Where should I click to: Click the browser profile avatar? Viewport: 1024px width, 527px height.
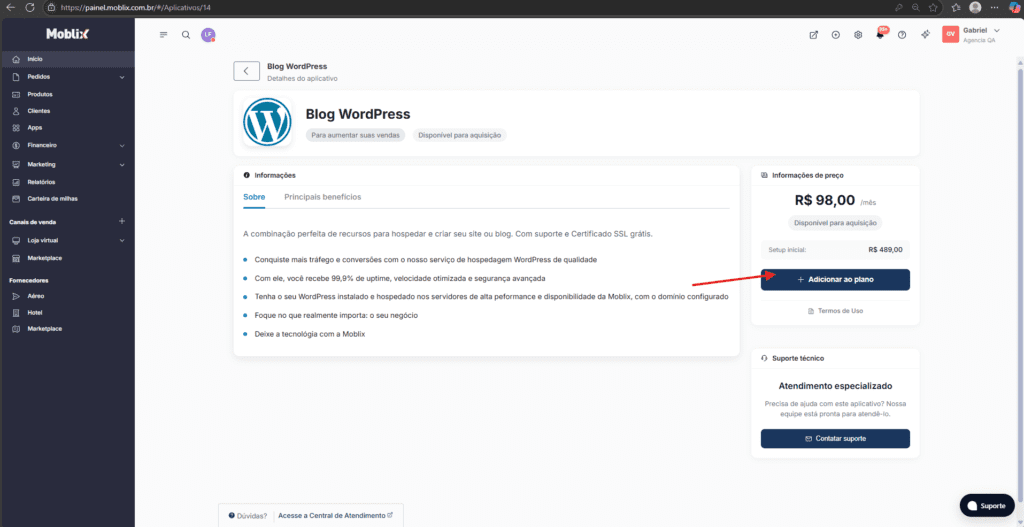975,8
